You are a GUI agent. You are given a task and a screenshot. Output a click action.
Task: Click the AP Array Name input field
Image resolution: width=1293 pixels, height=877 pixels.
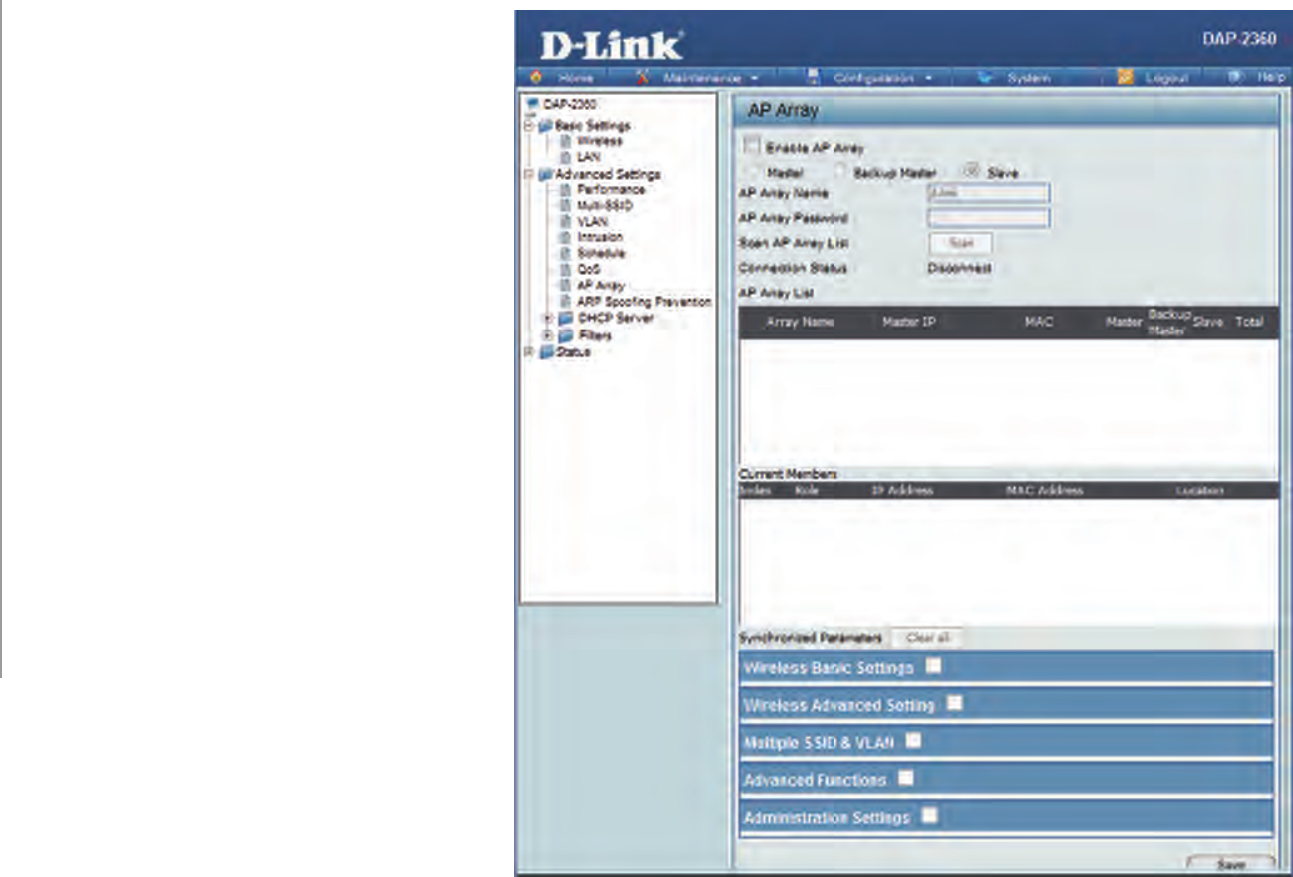988,193
